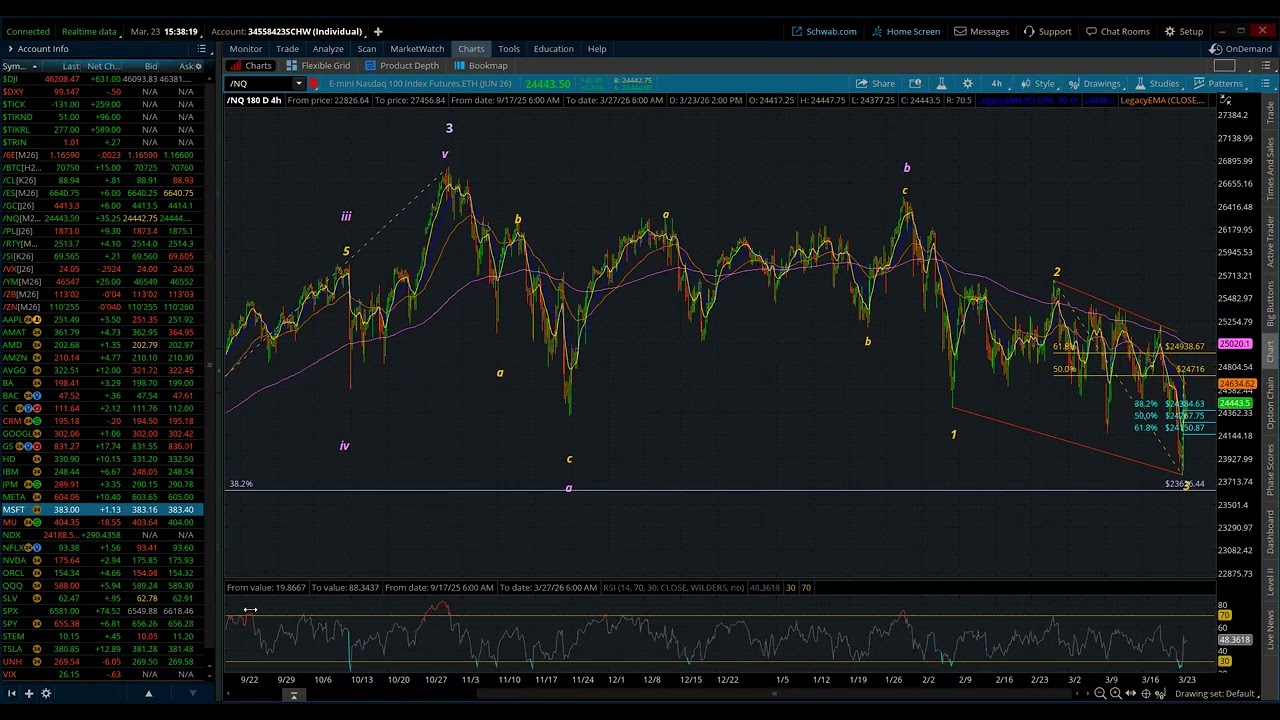Image resolution: width=1280 pixels, height=720 pixels.
Task: Switch to the Monitor tab
Action: [245, 48]
